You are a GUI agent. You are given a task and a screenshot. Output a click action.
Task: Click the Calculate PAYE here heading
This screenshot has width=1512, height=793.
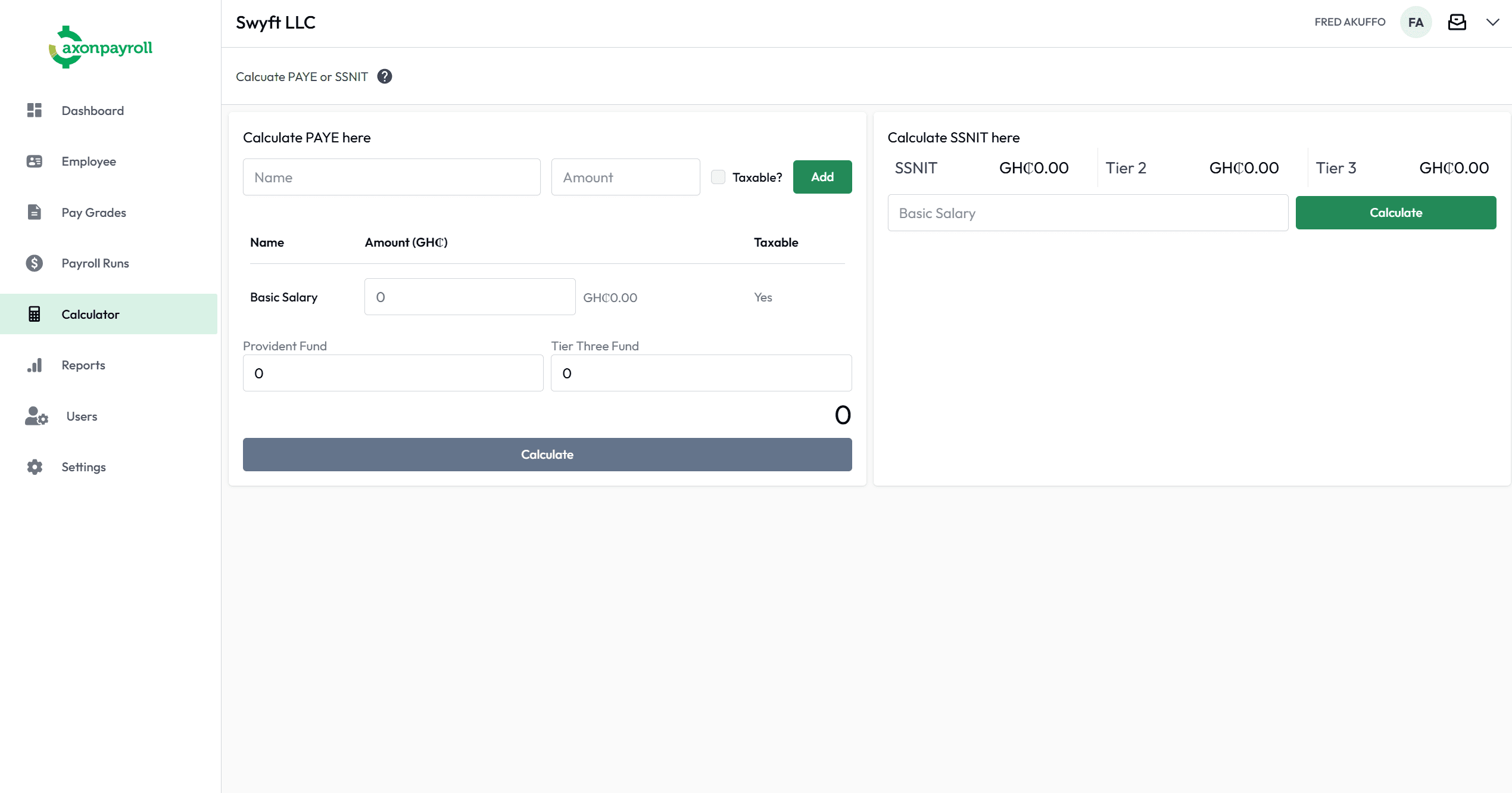307,138
